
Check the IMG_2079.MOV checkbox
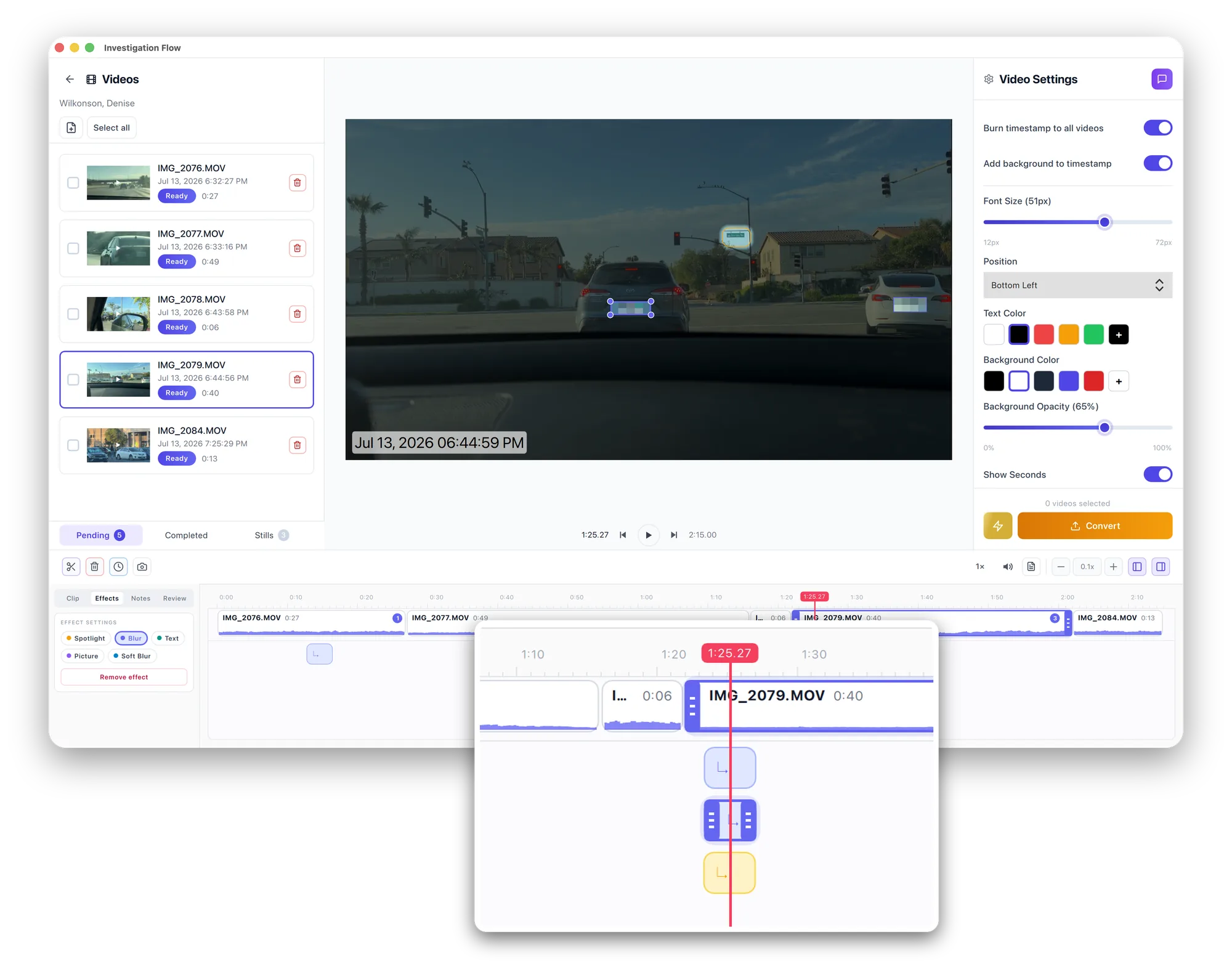(73, 379)
